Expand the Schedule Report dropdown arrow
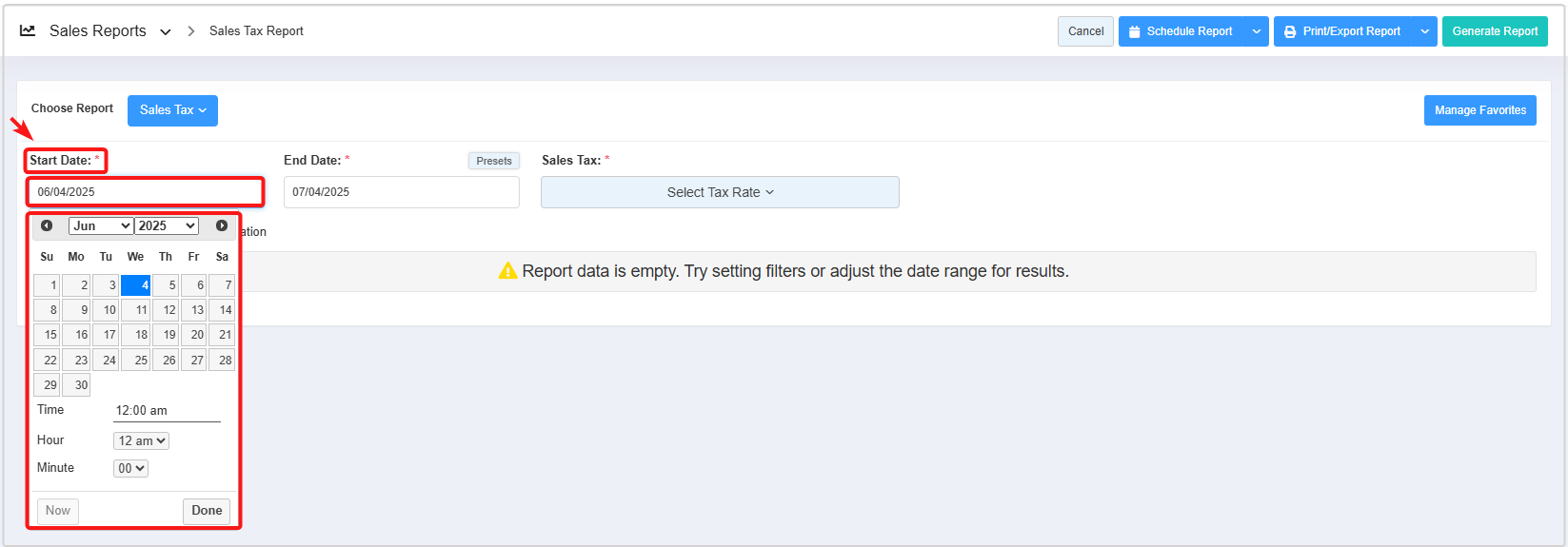Image resolution: width=1568 pixels, height=547 pixels. tap(1257, 31)
